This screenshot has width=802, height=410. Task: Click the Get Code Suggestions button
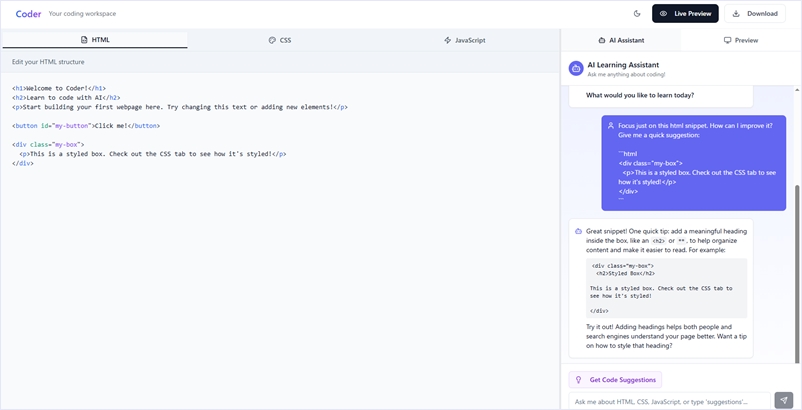point(615,380)
